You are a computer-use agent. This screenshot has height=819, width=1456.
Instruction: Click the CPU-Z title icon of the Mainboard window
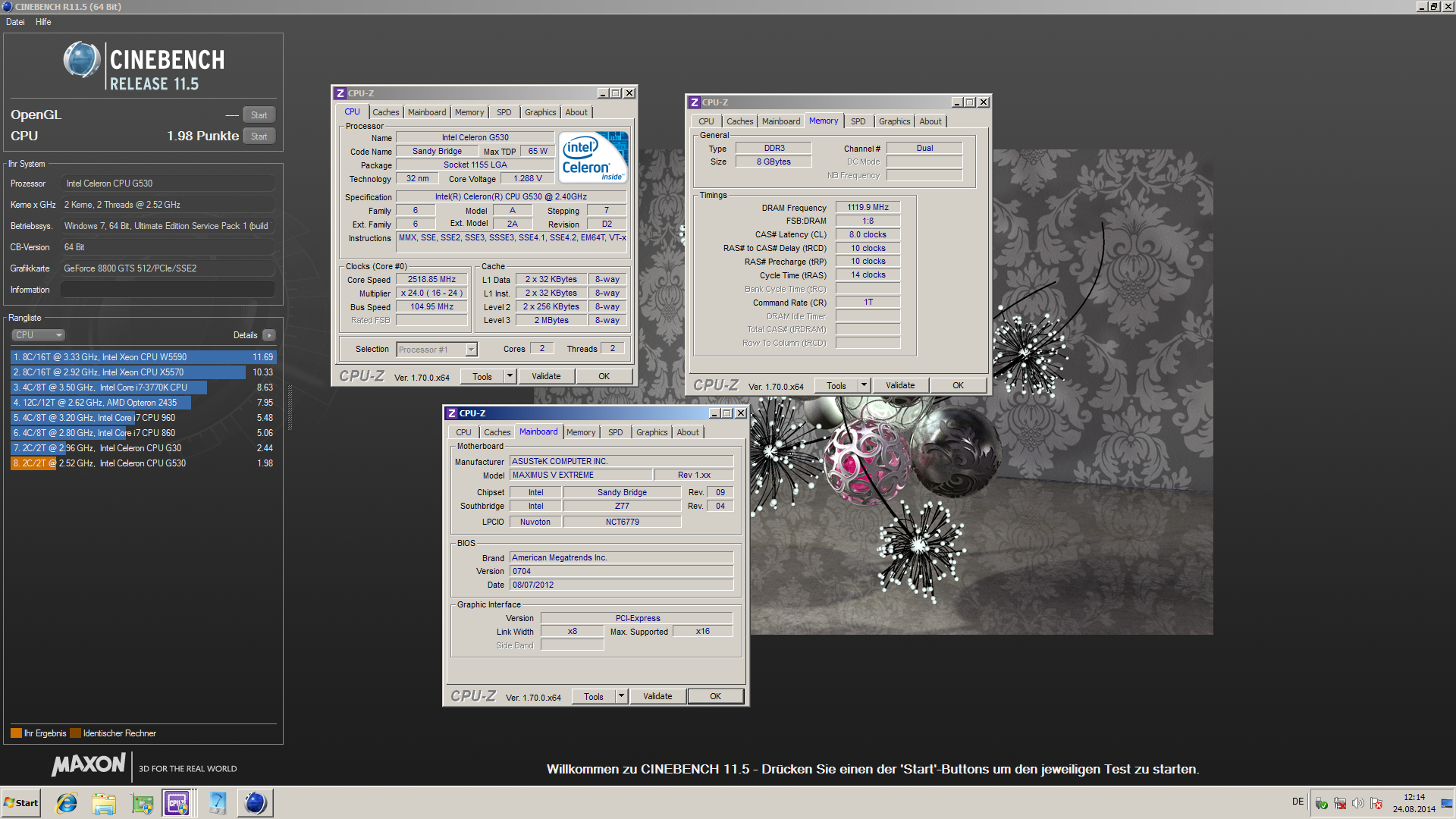pyautogui.click(x=452, y=413)
